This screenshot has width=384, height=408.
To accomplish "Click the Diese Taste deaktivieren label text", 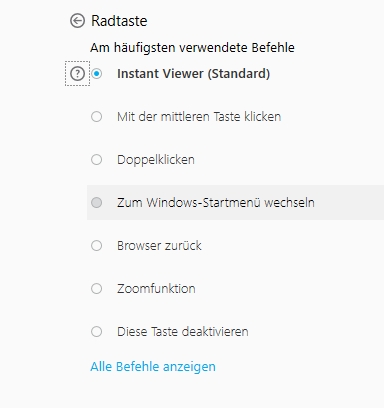I will 183,332.
